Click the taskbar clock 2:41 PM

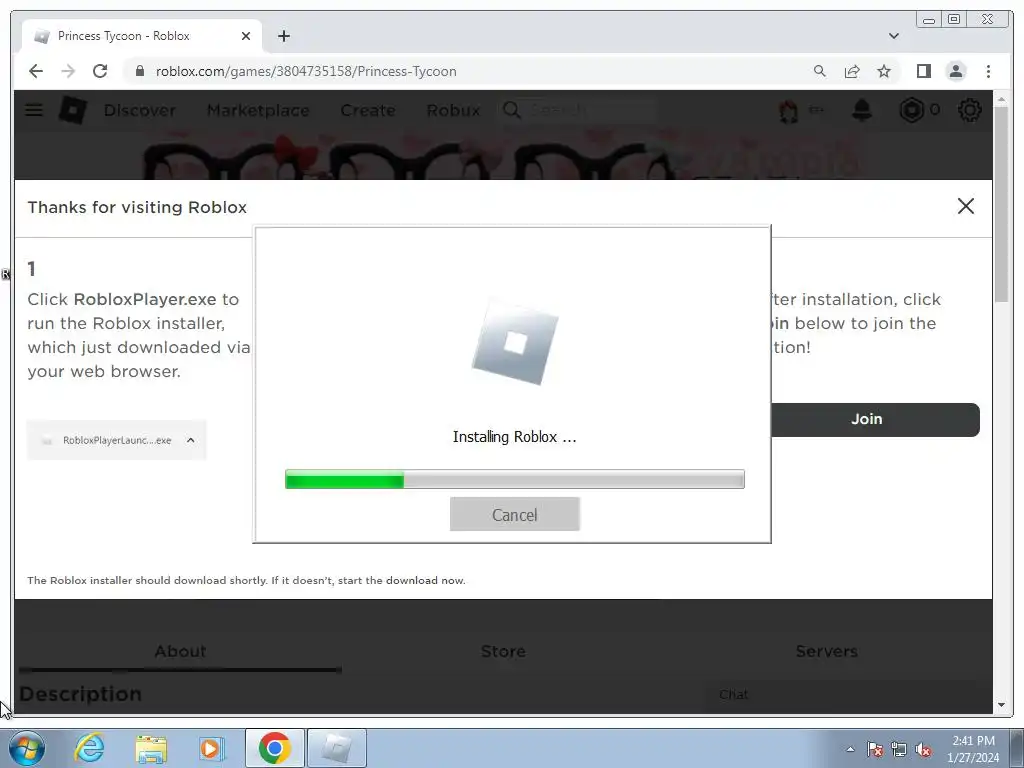[x=973, y=749]
